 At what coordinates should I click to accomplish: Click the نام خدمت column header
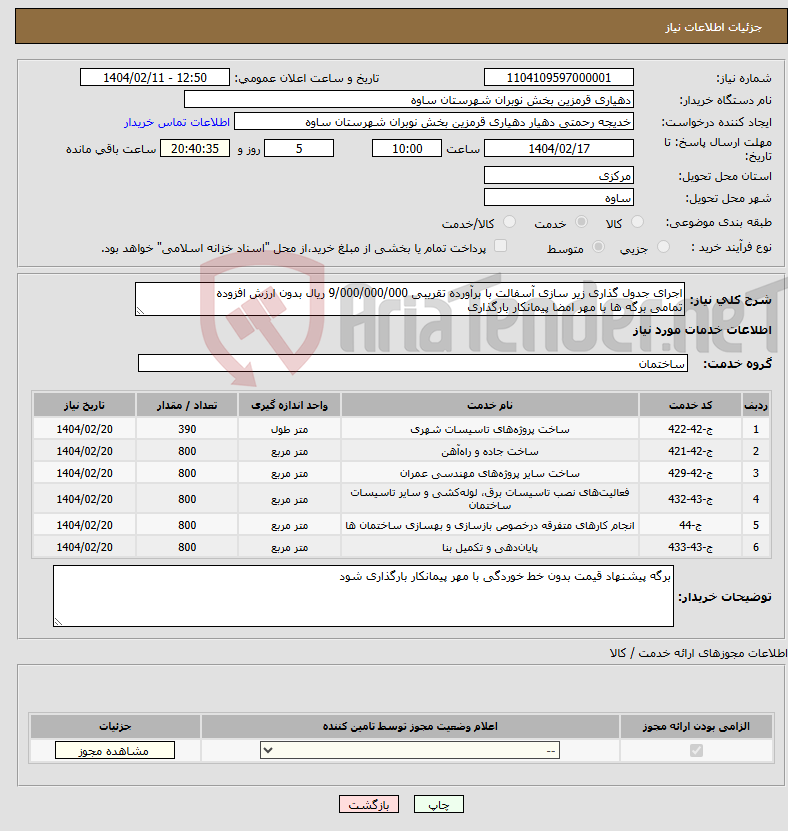(490, 405)
